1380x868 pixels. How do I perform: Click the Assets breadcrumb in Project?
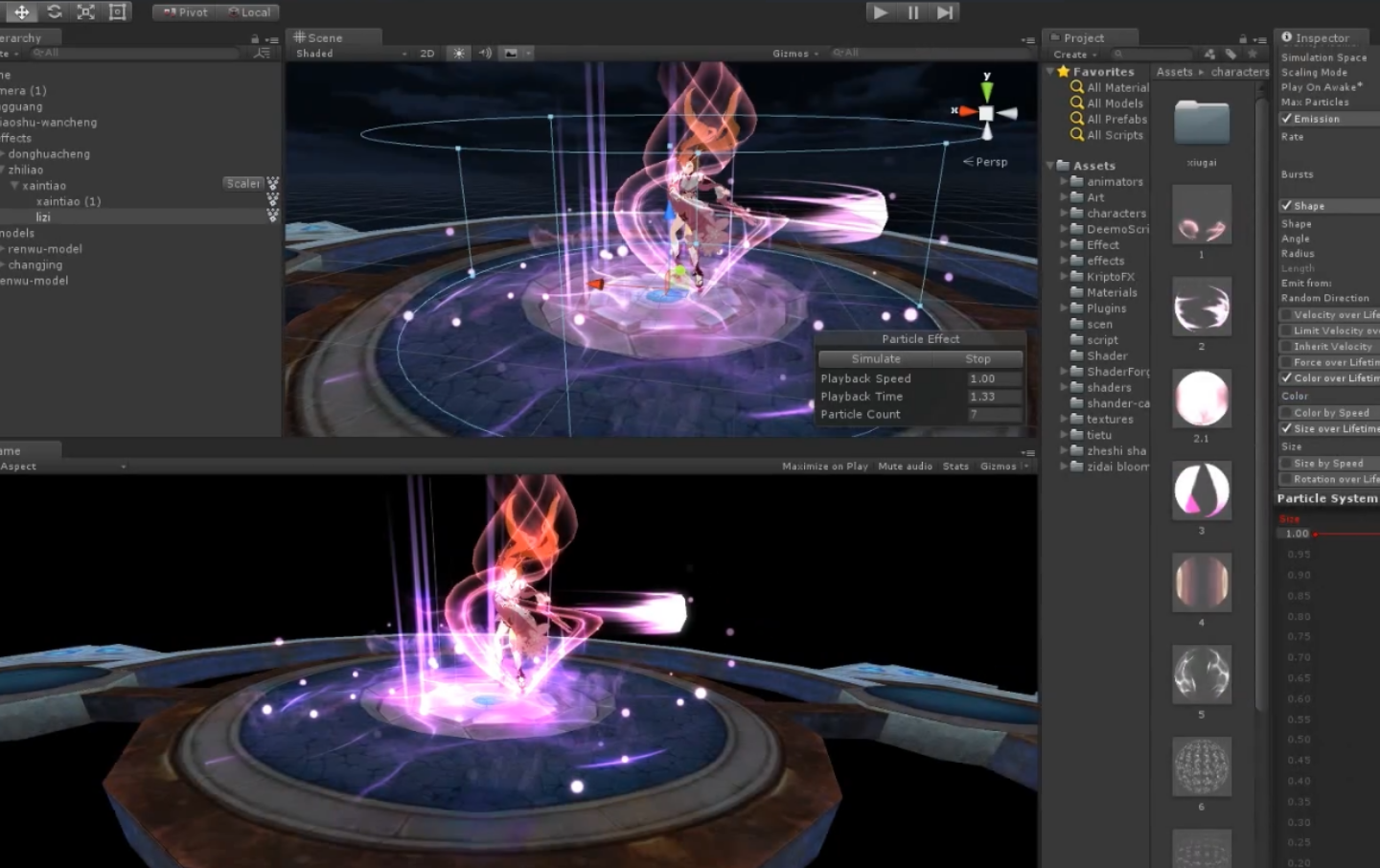click(x=1174, y=72)
